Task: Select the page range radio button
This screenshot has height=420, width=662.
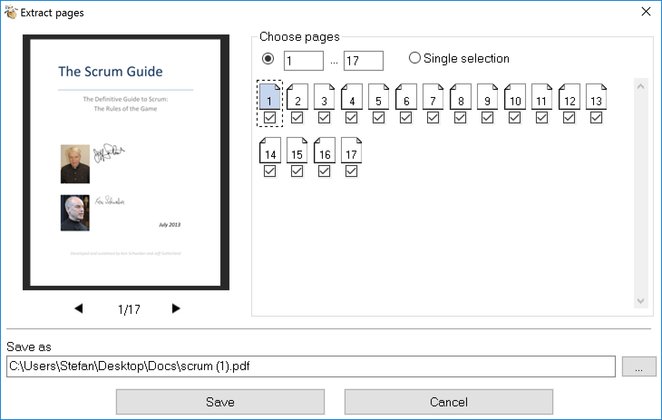Action: coord(268,58)
